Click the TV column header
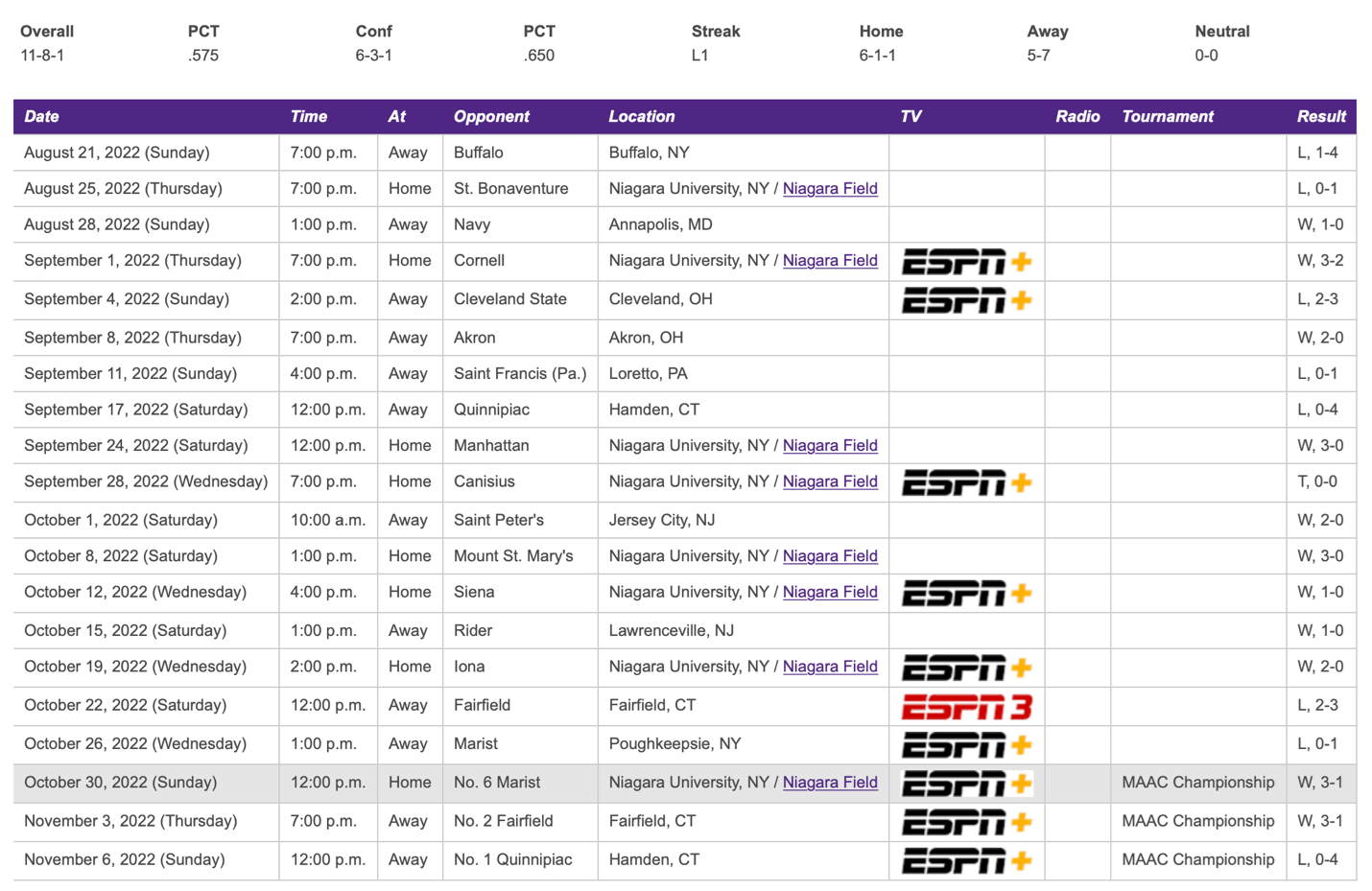The width and height of the screenshot is (1372, 891). pos(911,117)
